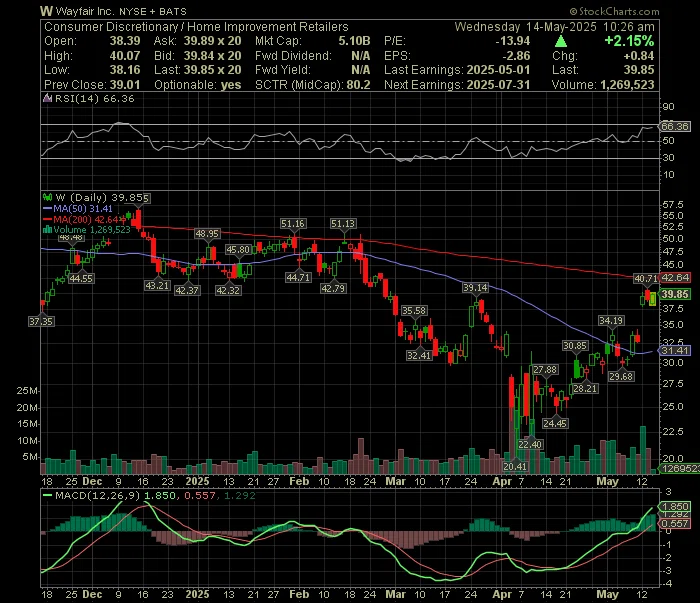
Task: Click the 42.79 low price label
Action: (x=333, y=289)
